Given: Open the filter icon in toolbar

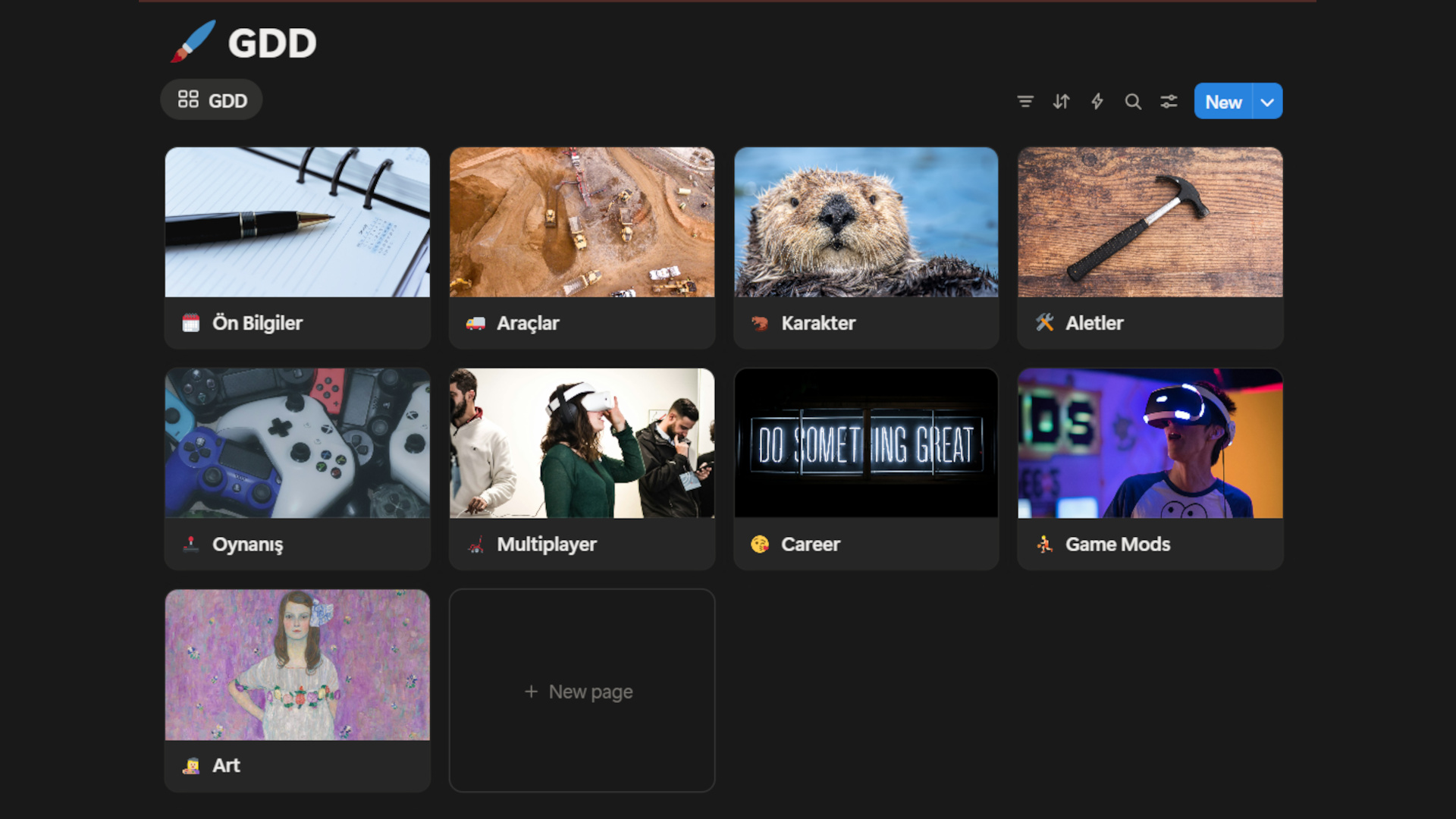Looking at the screenshot, I should click(1025, 102).
